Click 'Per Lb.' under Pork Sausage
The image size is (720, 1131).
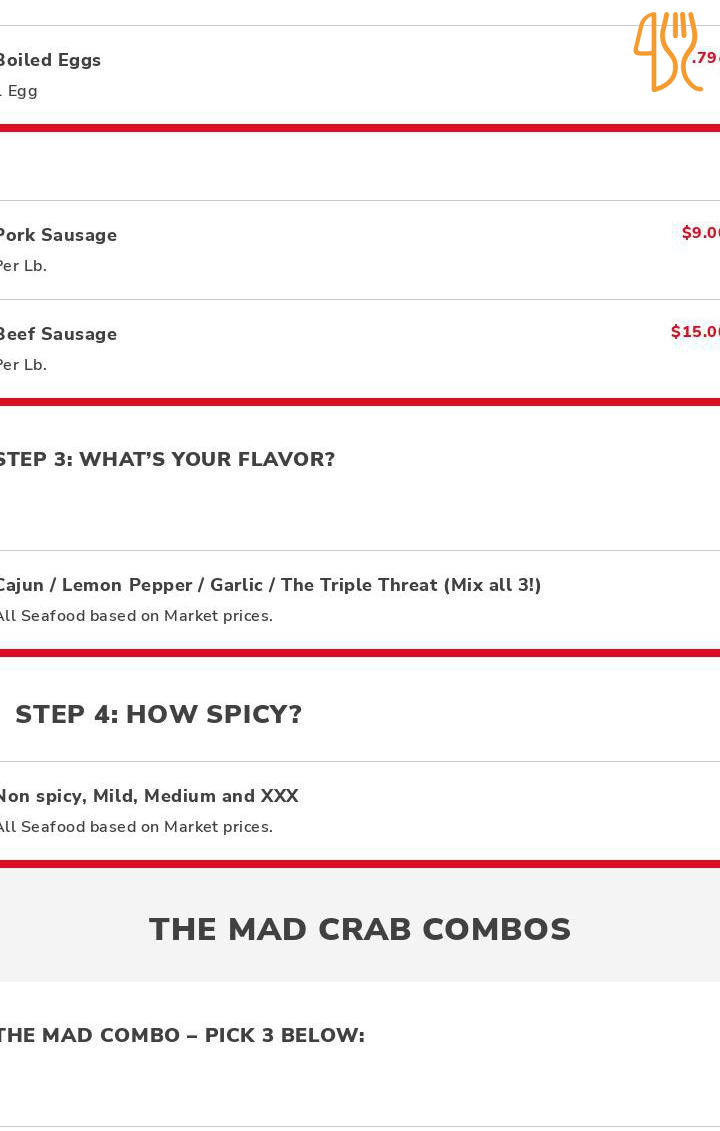(23, 266)
